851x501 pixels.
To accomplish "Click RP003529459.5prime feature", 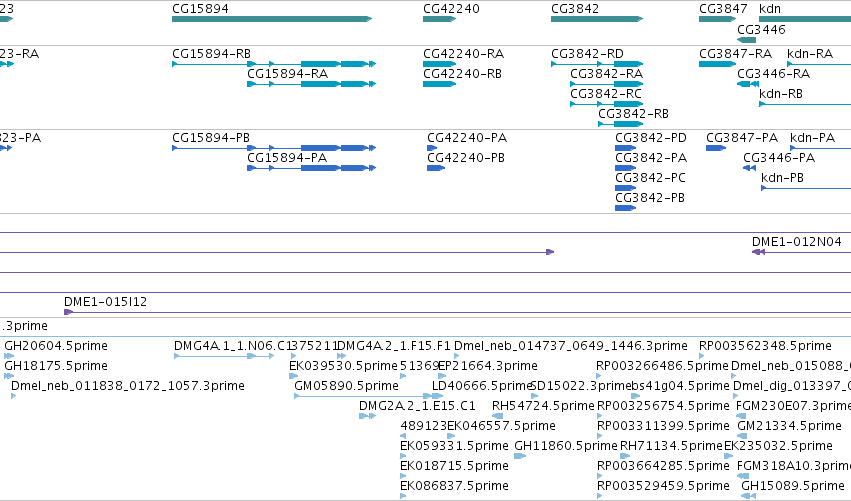I will [600, 497].
